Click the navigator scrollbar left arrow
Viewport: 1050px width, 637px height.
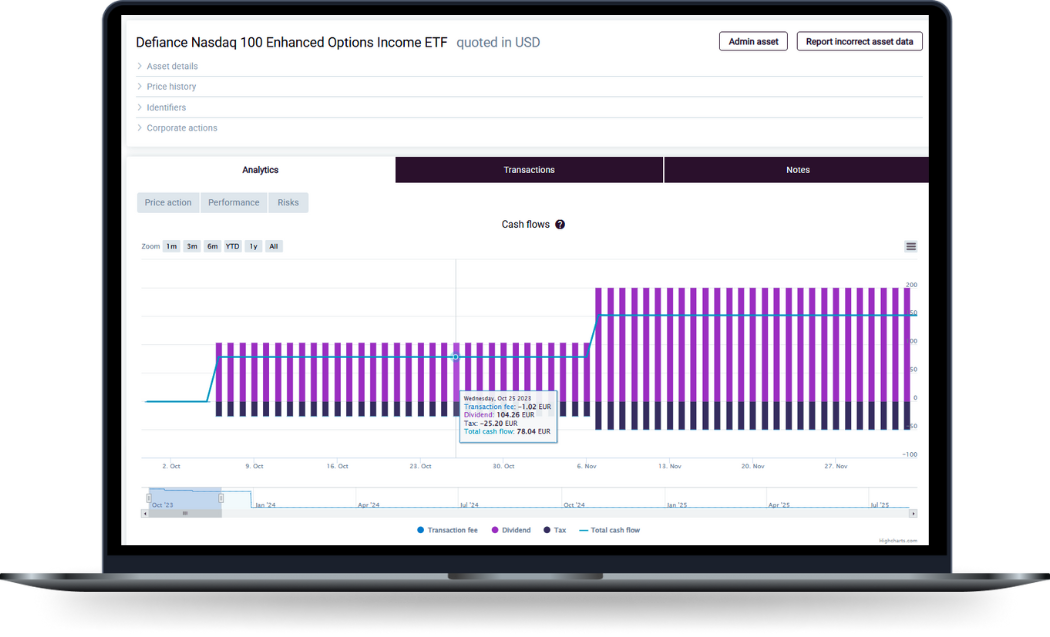click(145, 514)
